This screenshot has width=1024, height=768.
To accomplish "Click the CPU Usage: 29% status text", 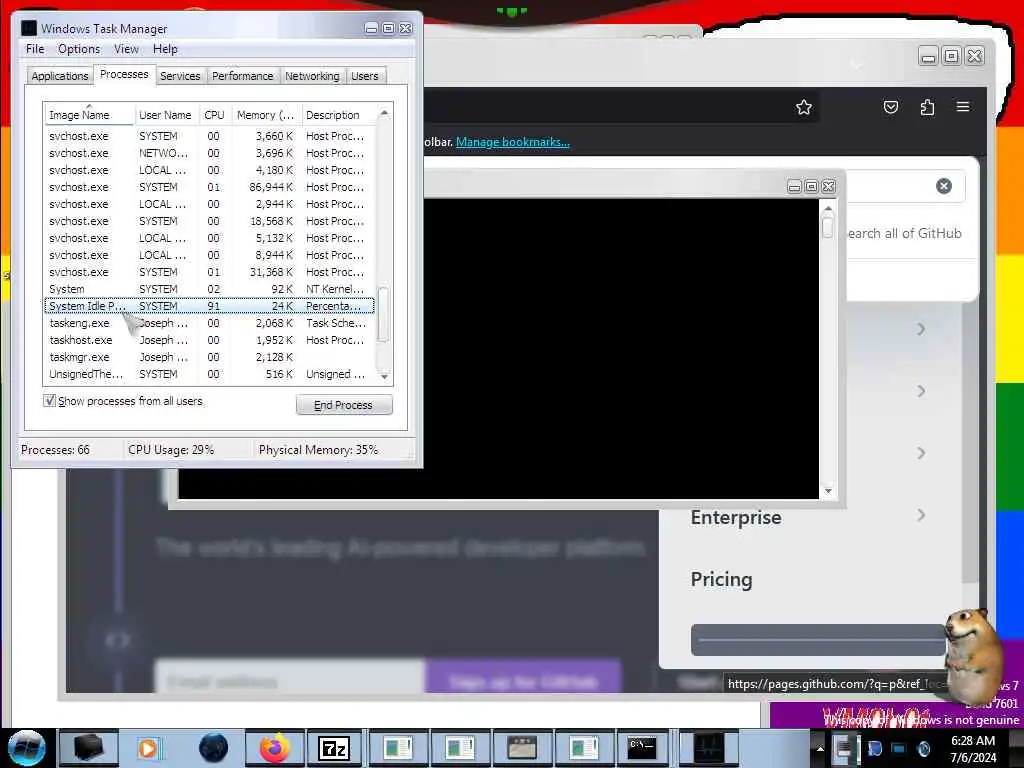I will tap(171, 450).
